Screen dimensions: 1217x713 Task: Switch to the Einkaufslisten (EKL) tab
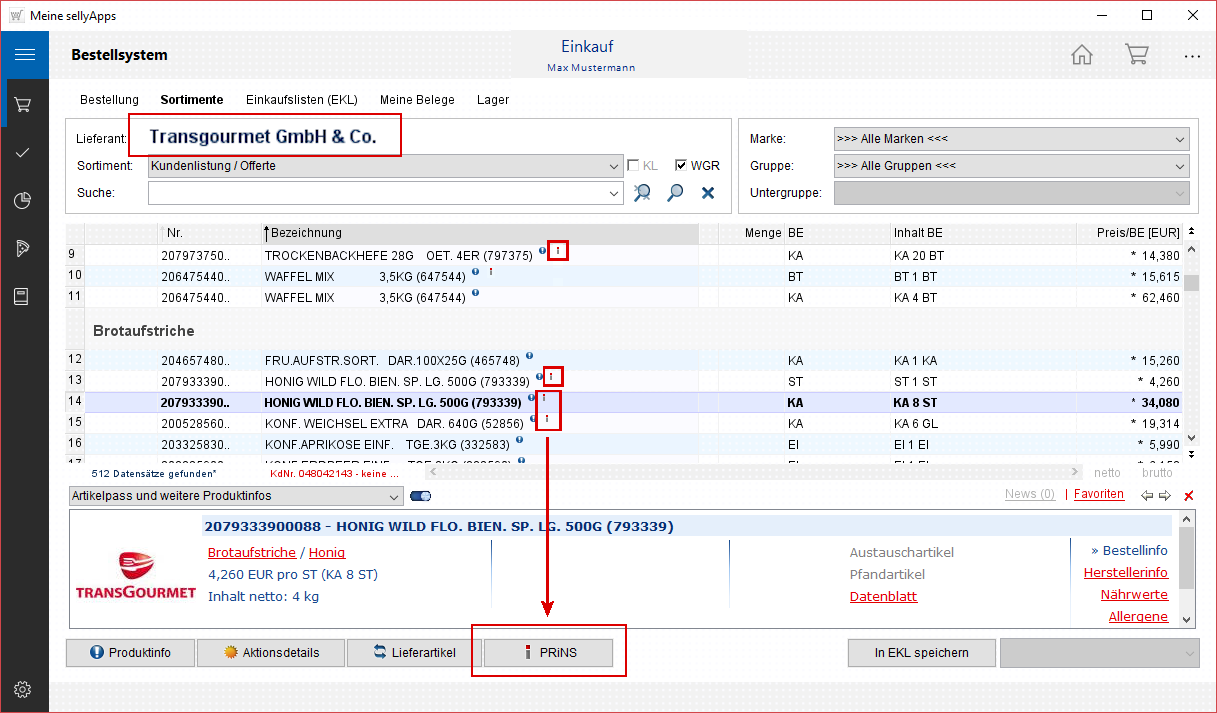tap(301, 100)
